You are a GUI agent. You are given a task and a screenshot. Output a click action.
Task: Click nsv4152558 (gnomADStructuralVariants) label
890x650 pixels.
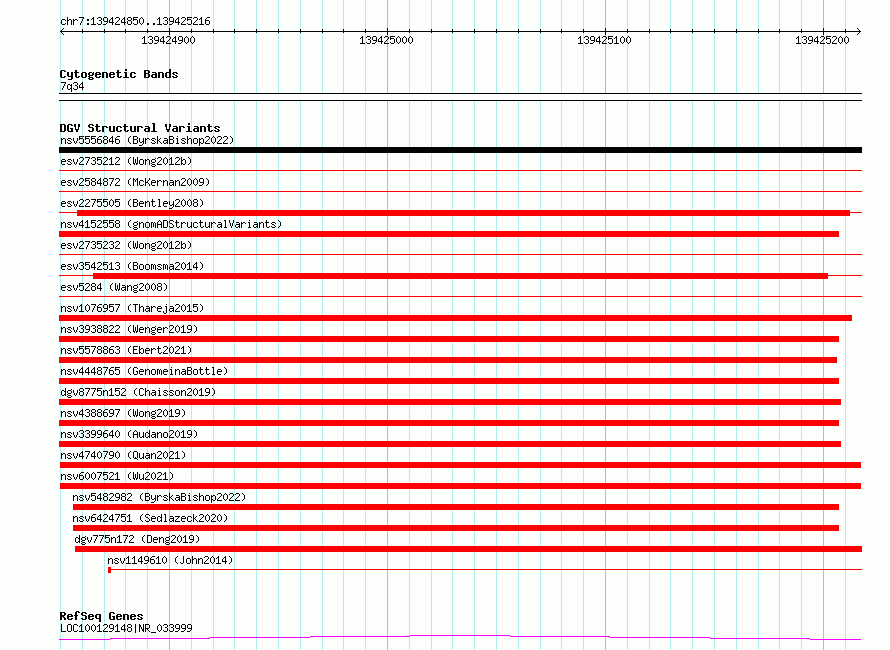[x=171, y=224]
